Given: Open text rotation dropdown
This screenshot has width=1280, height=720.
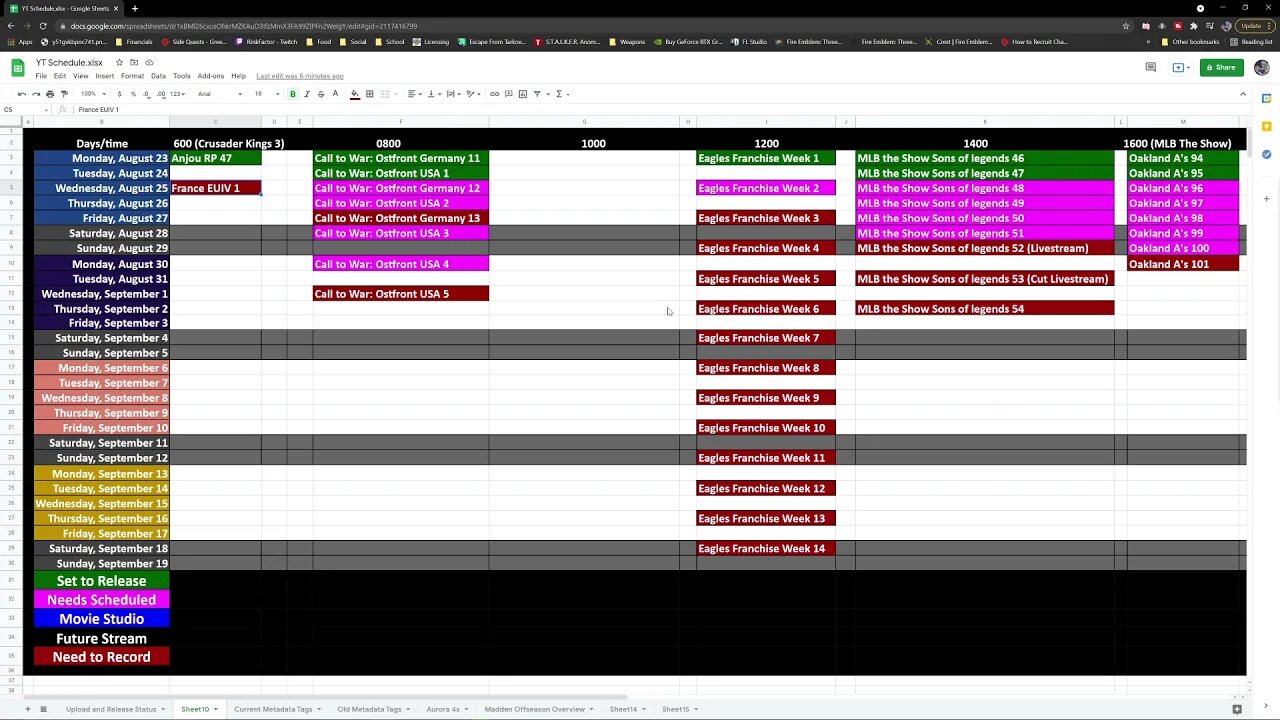Looking at the screenshot, I should pos(472,94).
